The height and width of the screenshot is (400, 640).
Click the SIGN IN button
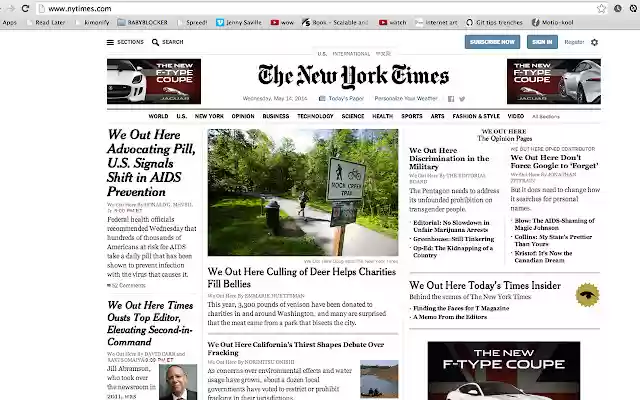(x=542, y=42)
